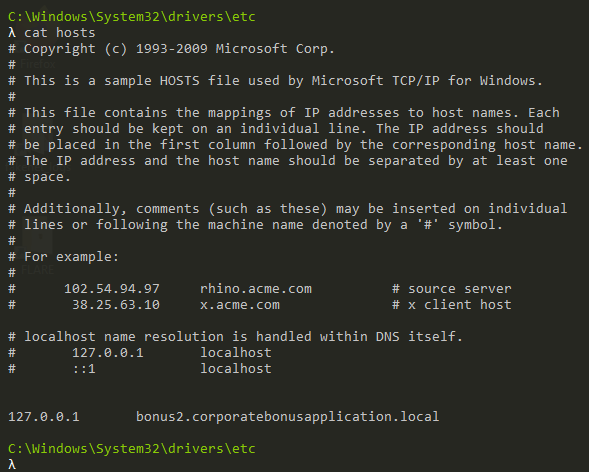The height and width of the screenshot is (472, 589).
Task: Click the empty lambda prompt at bottom
Action: click(x=12, y=464)
